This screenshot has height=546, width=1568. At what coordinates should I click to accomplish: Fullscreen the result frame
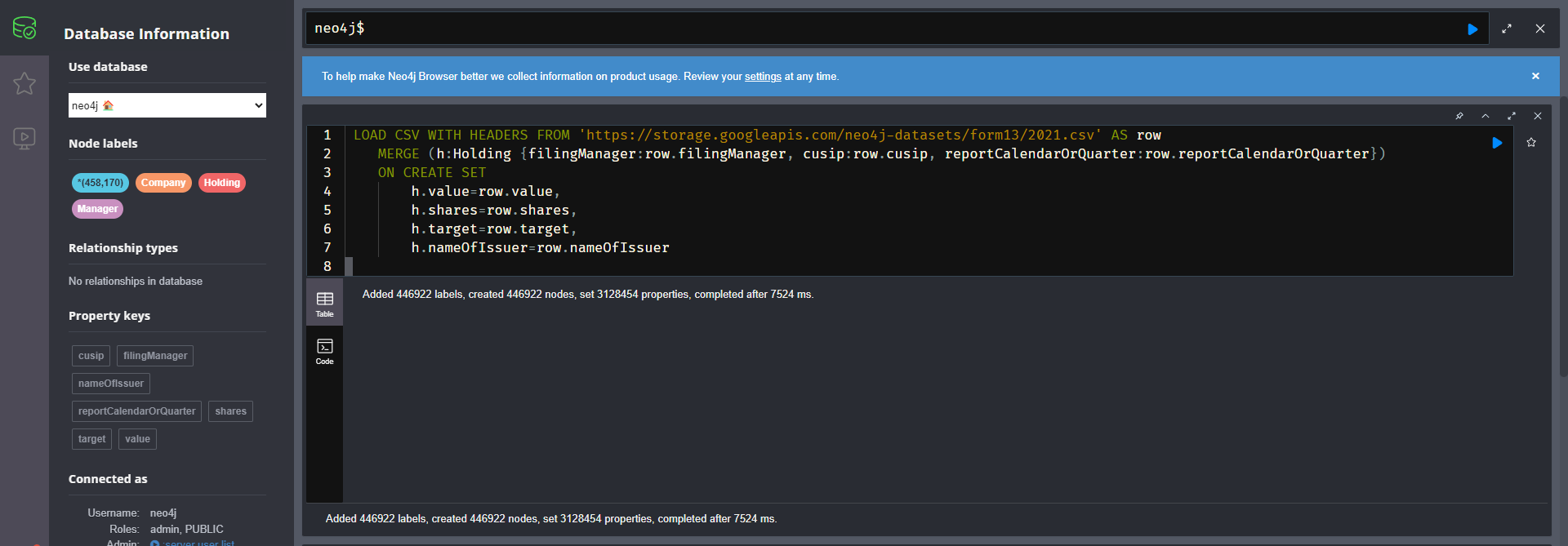pyautogui.click(x=1512, y=116)
